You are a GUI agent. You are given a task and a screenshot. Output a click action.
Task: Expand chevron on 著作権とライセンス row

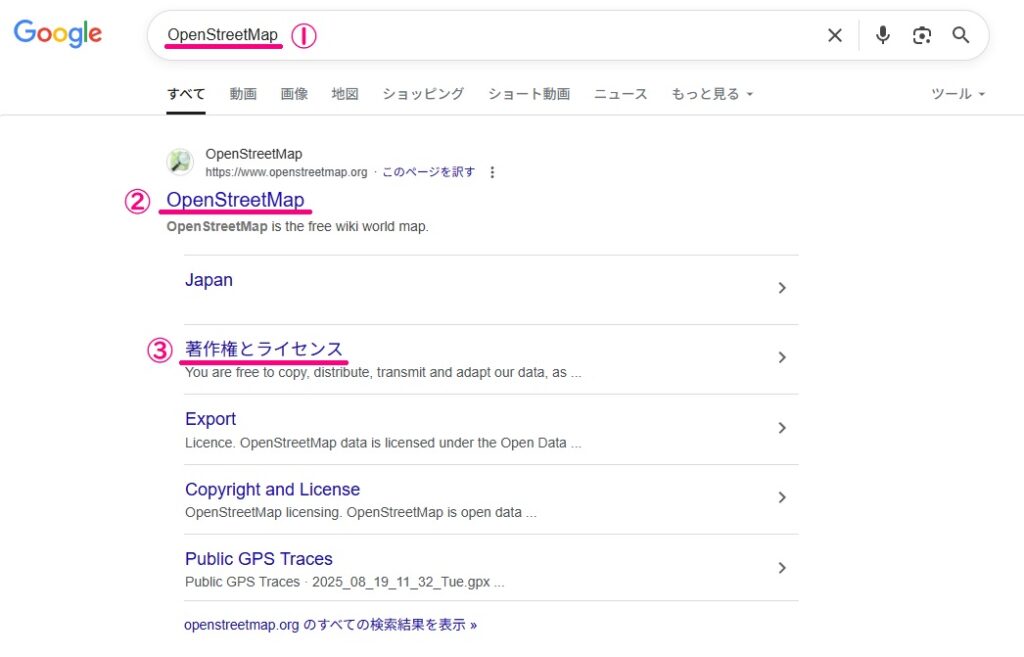[x=782, y=357]
